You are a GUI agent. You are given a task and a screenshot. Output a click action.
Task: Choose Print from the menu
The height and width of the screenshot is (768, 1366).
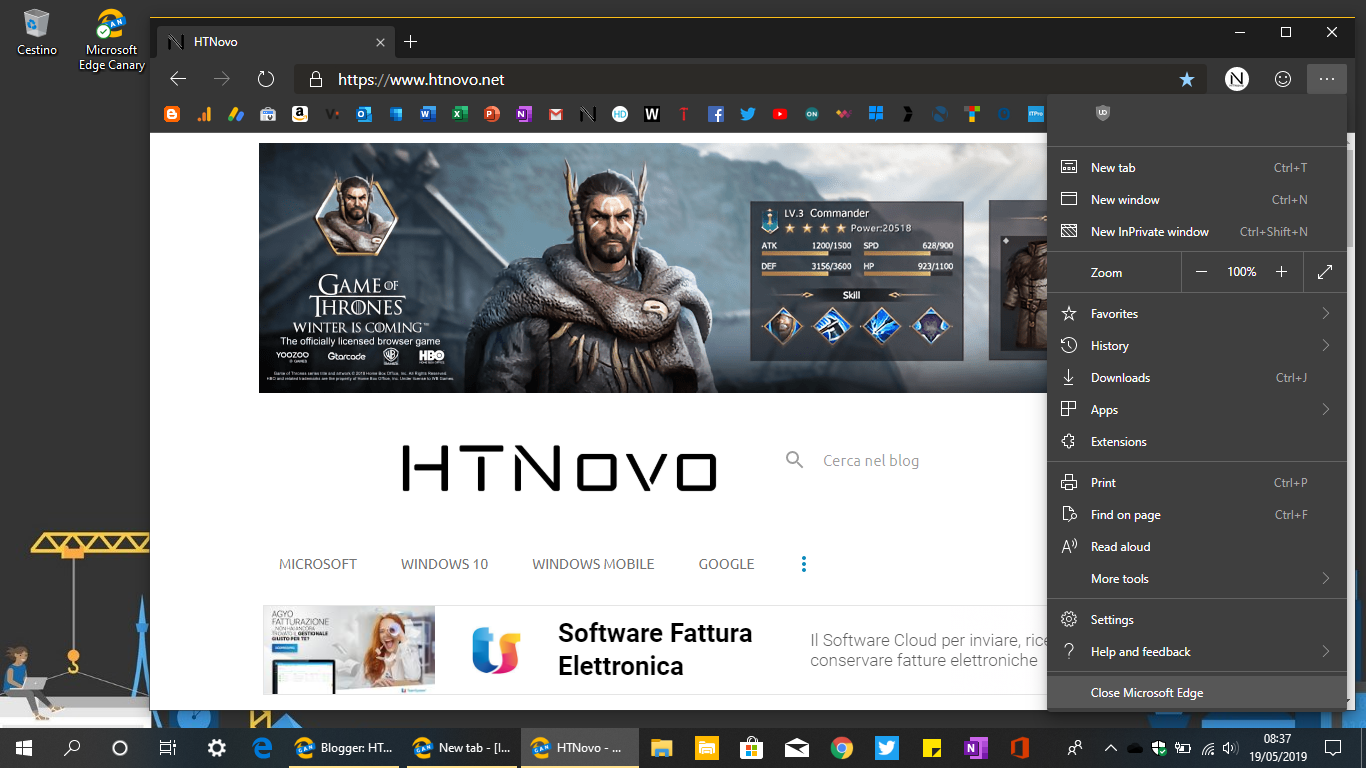1196,483
